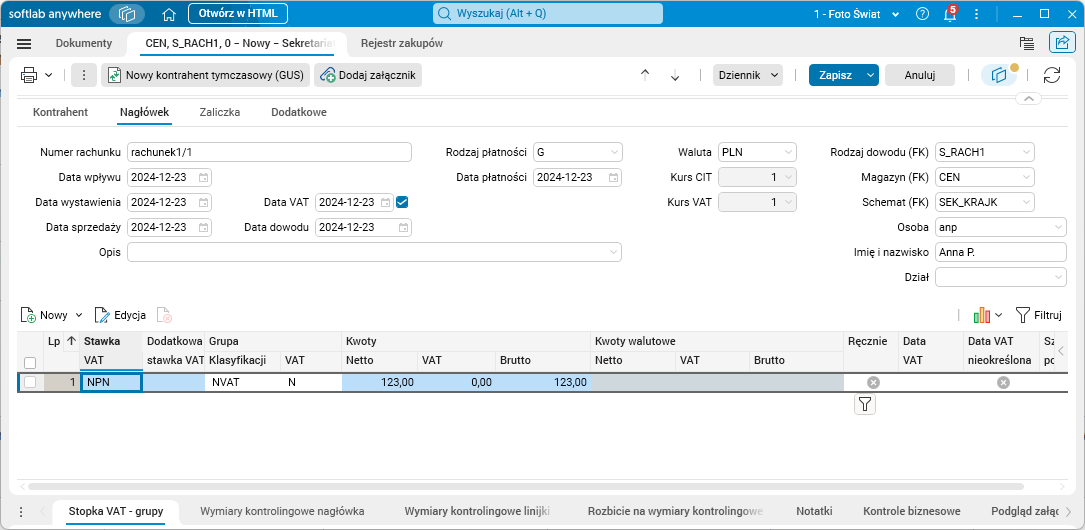1085x530 pixels.
Task: Open the hamburger main menu
Action: tap(24, 44)
